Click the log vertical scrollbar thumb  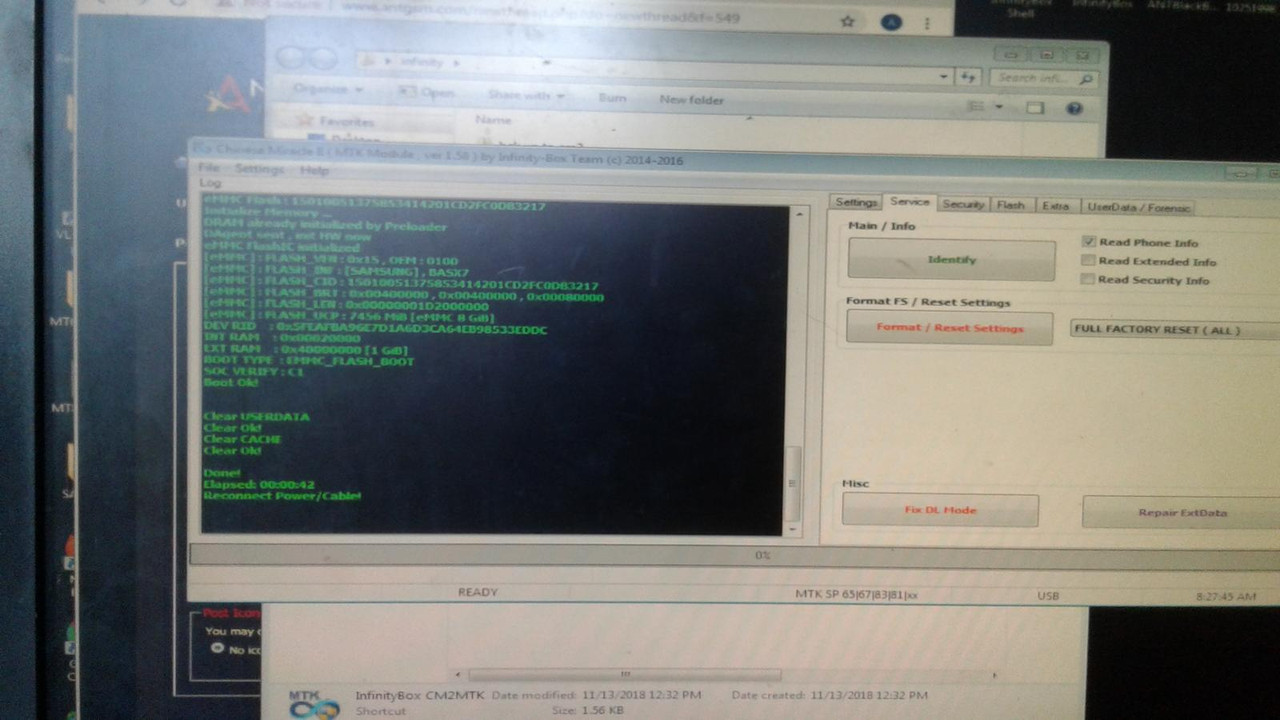[x=794, y=482]
